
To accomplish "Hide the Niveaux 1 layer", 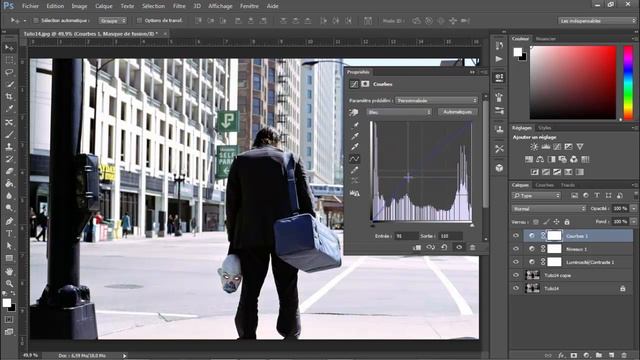I will [x=516, y=249].
